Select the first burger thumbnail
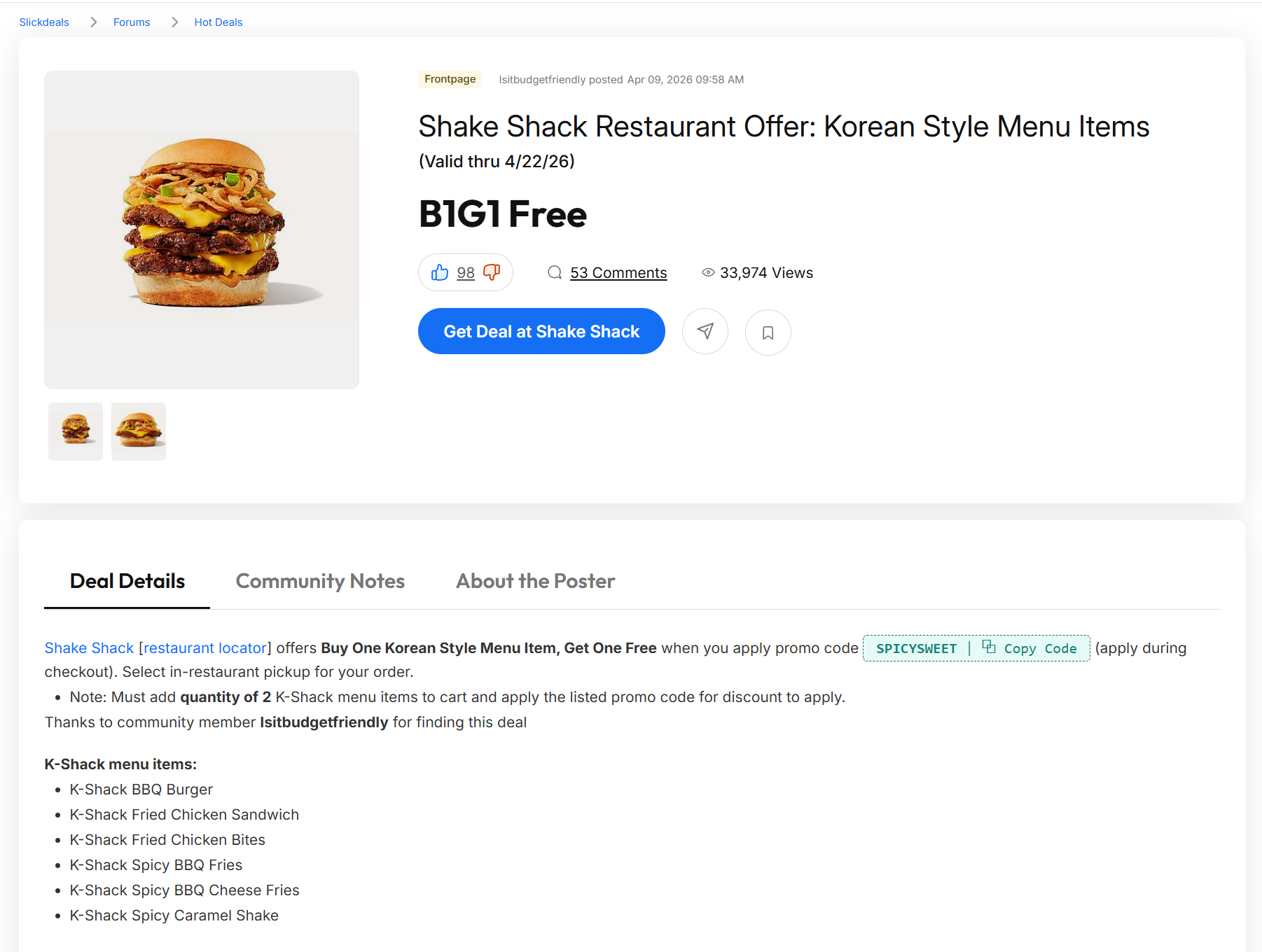The image size is (1262, 952). (76, 431)
